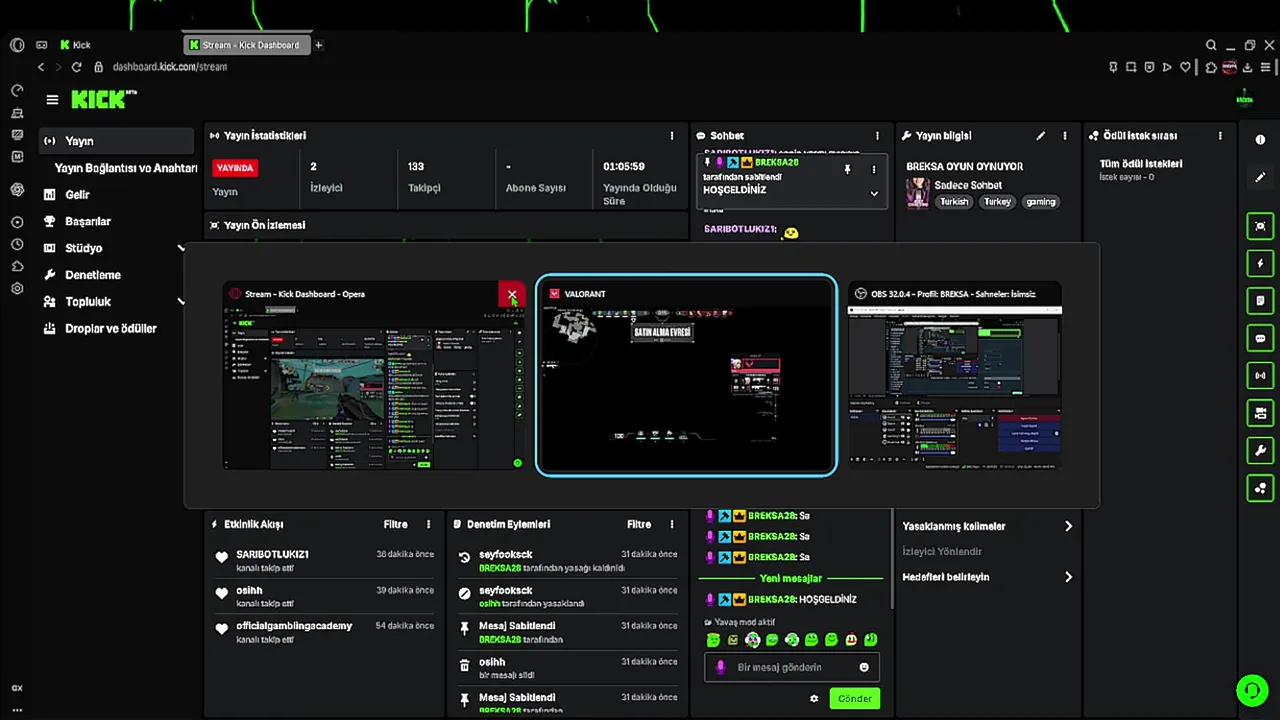1280x720 pixels.
Task: Toggle lightning activity widget in right toolbar
Action: click(x=1260, y=263)
